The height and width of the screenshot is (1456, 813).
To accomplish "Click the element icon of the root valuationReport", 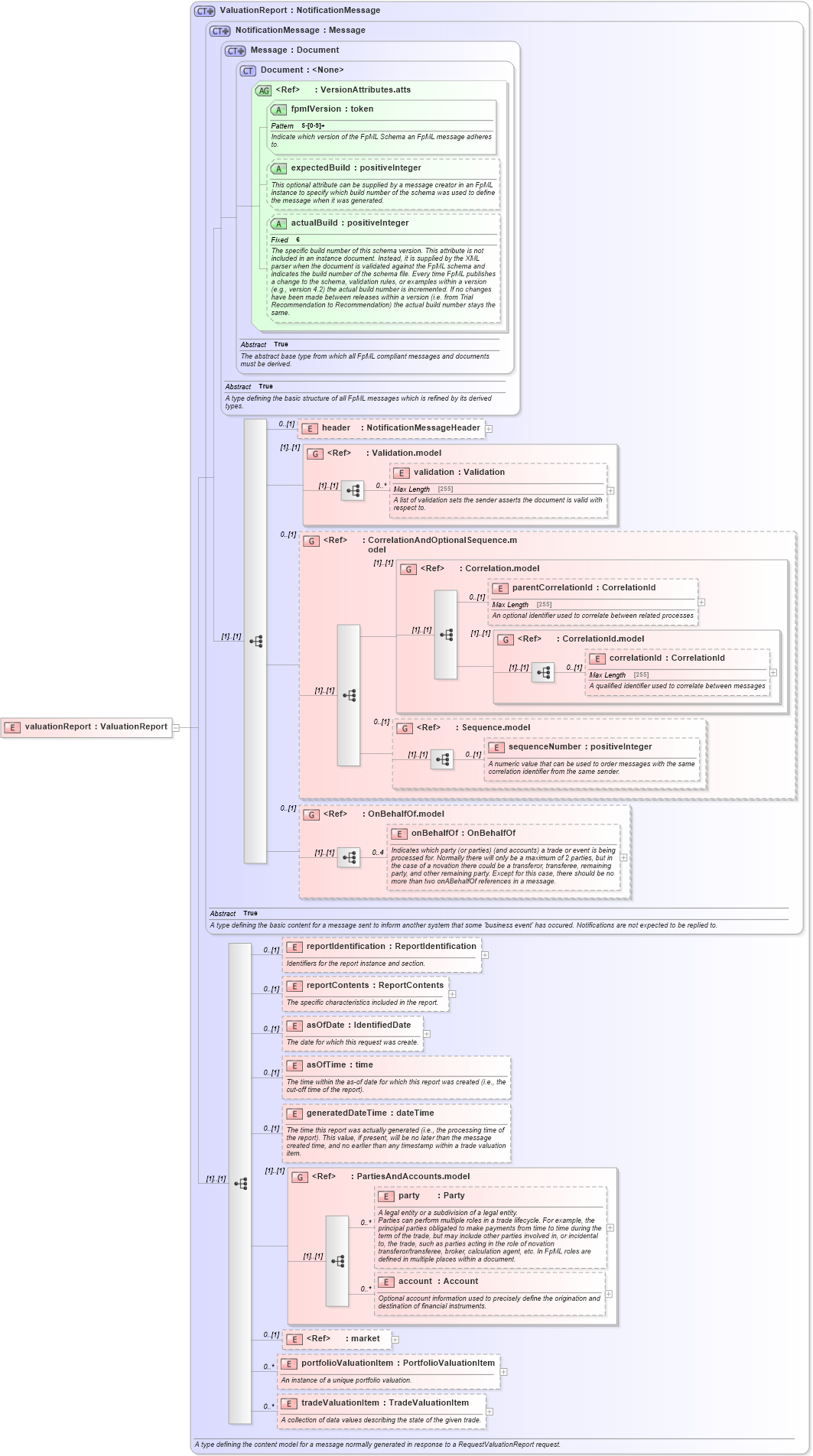I will coord(12,727).
